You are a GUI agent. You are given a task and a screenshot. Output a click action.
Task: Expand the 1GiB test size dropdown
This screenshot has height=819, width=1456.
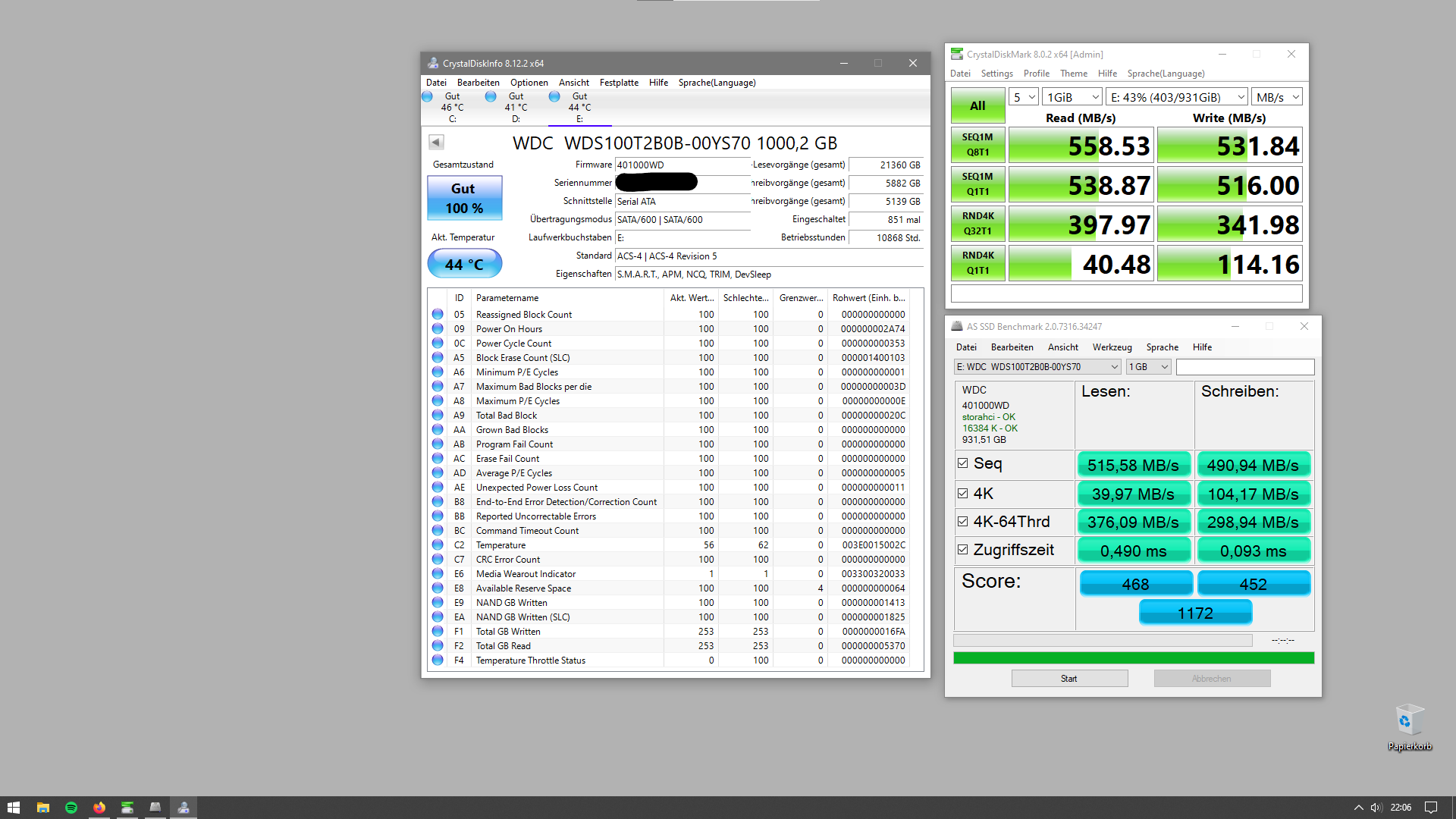[1072, 97]
